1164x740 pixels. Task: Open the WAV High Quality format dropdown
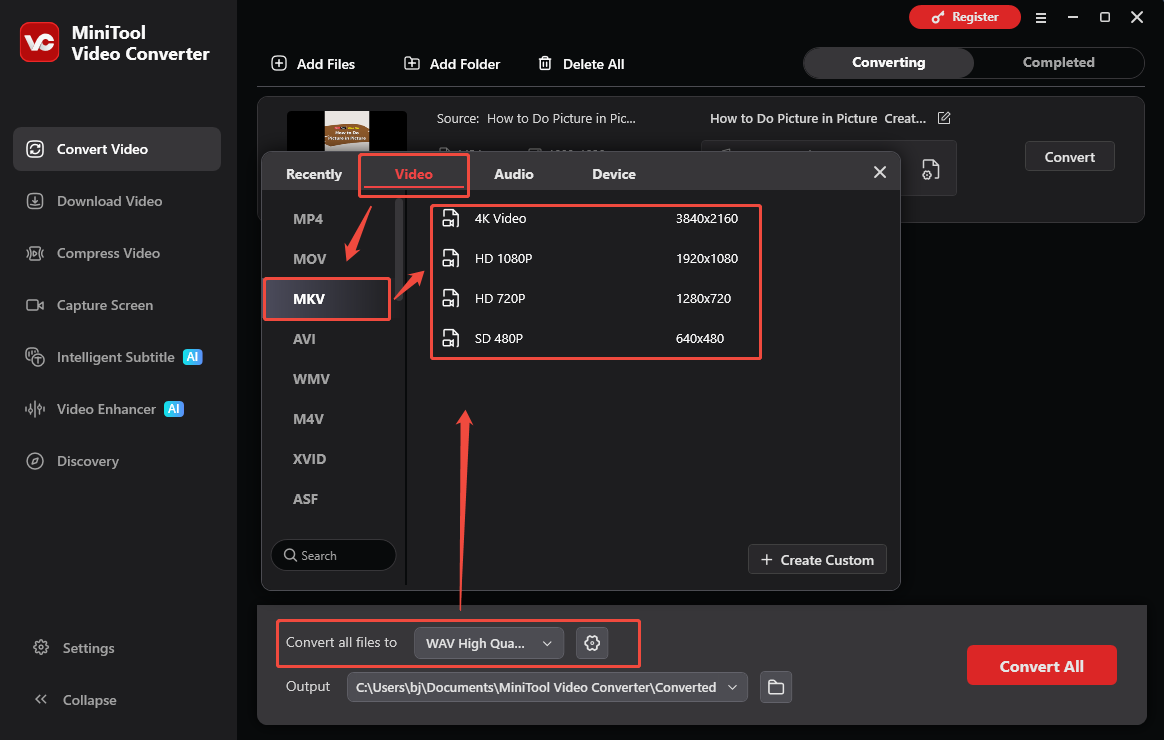(488, 644)
